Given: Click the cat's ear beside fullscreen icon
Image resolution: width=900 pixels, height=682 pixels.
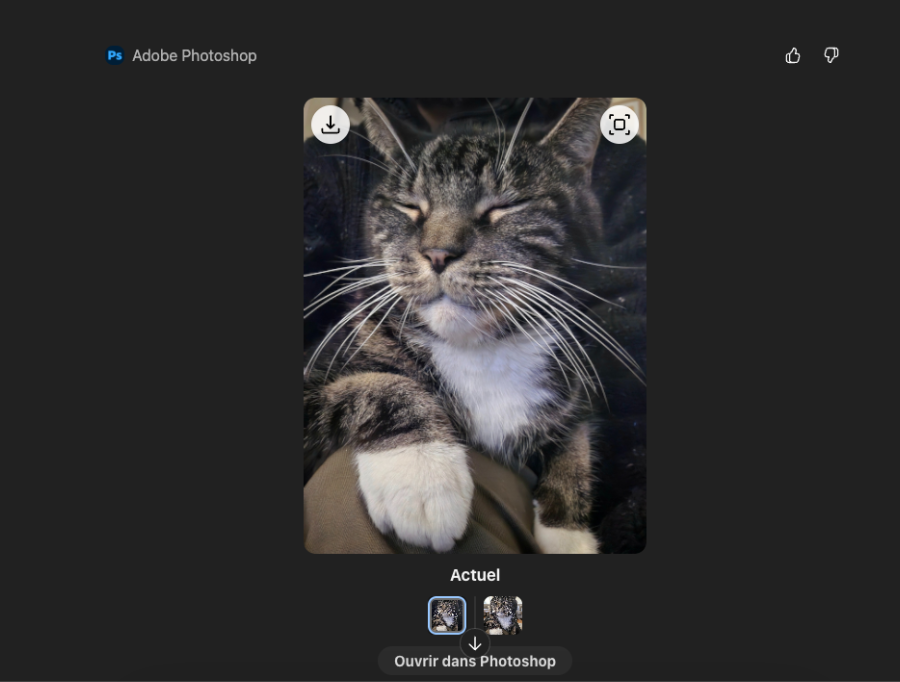Looking at the screenshot, I should 577,135.
